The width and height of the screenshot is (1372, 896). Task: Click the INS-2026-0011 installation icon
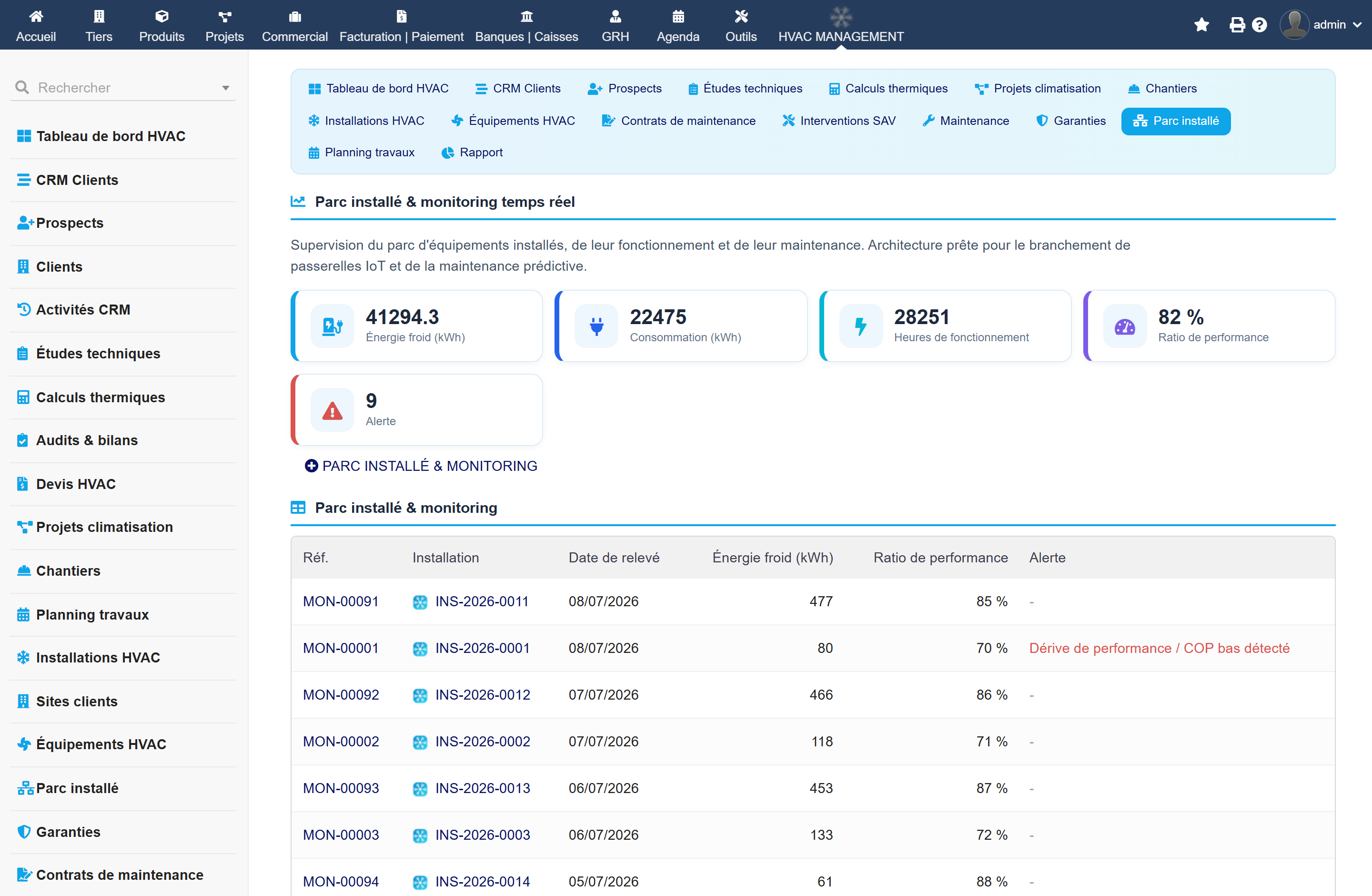(420, 602)
